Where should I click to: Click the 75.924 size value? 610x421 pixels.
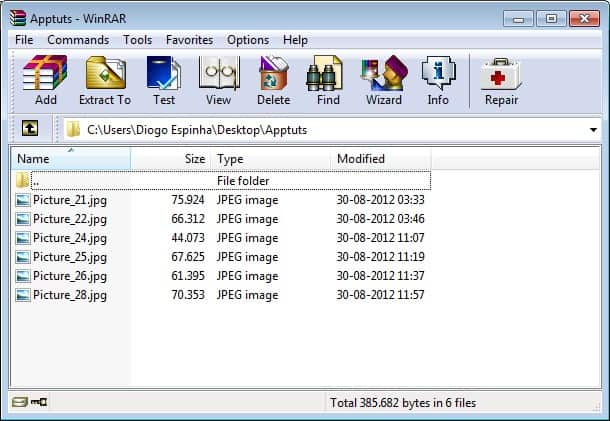pyautogui.click(x=188, y=200)
